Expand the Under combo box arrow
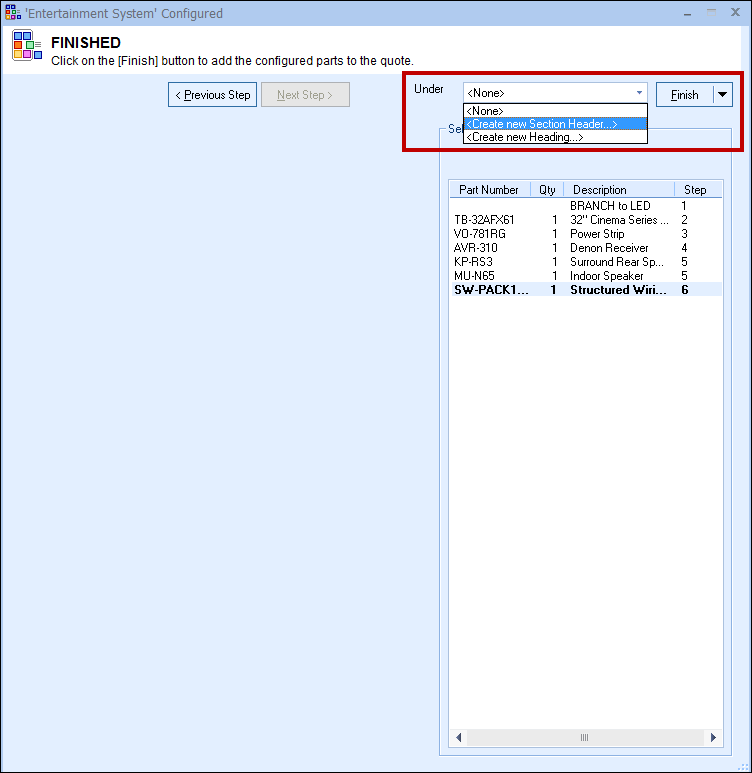Image resolution: width=752 pixels, height=773 pixels. [x=639, y=93]
